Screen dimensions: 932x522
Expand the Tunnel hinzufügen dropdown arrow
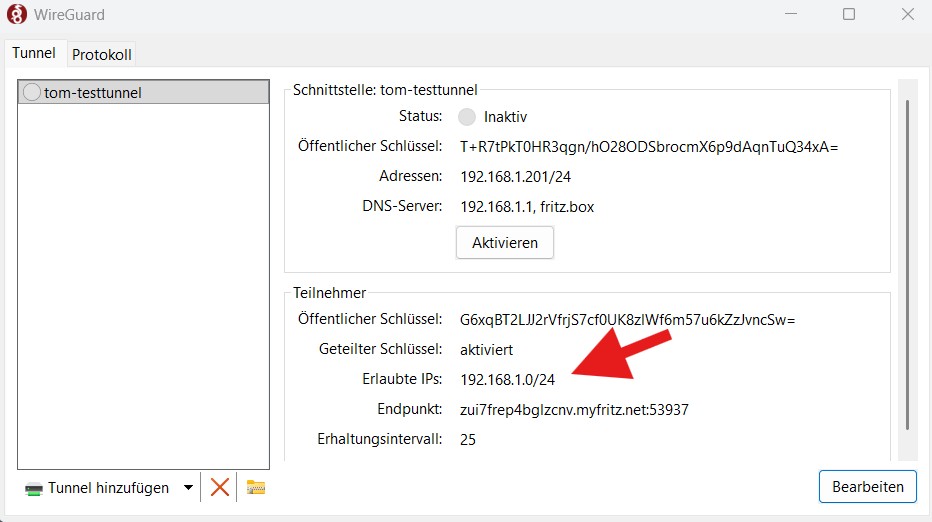coord(188,488)
